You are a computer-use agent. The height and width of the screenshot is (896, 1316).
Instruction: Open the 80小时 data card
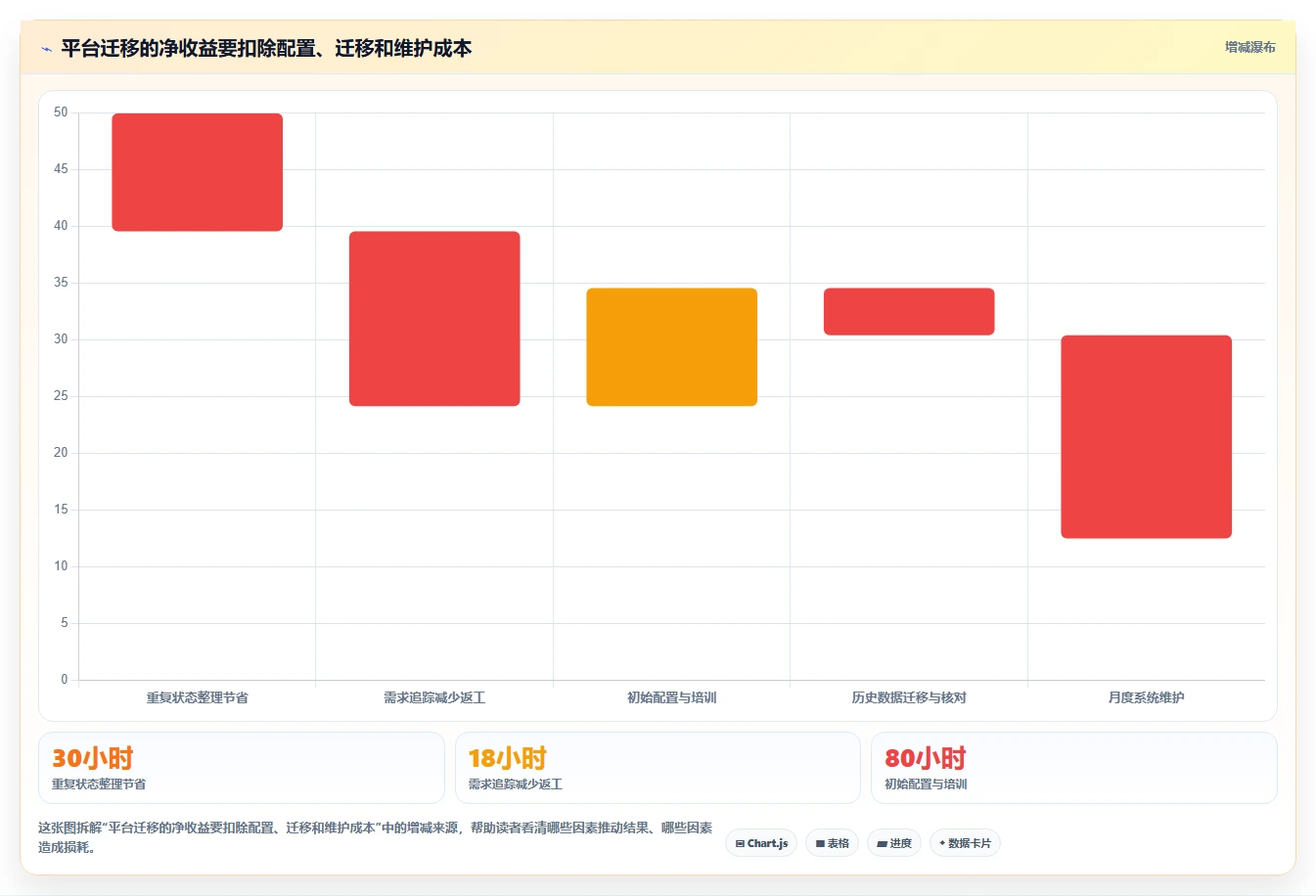[x=1074, y=768]
